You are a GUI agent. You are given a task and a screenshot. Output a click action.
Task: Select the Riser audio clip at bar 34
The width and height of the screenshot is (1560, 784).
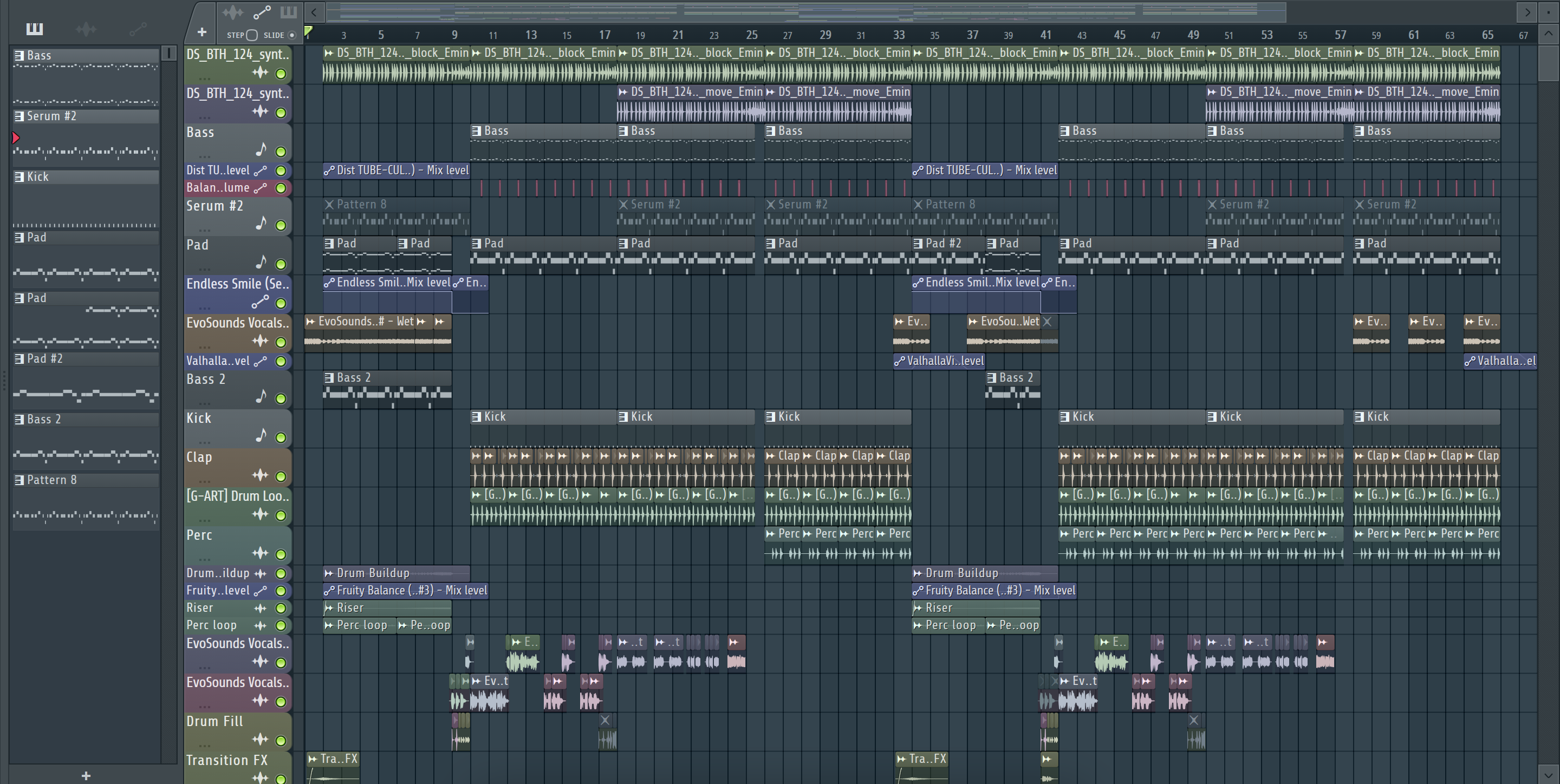[976, 608]
